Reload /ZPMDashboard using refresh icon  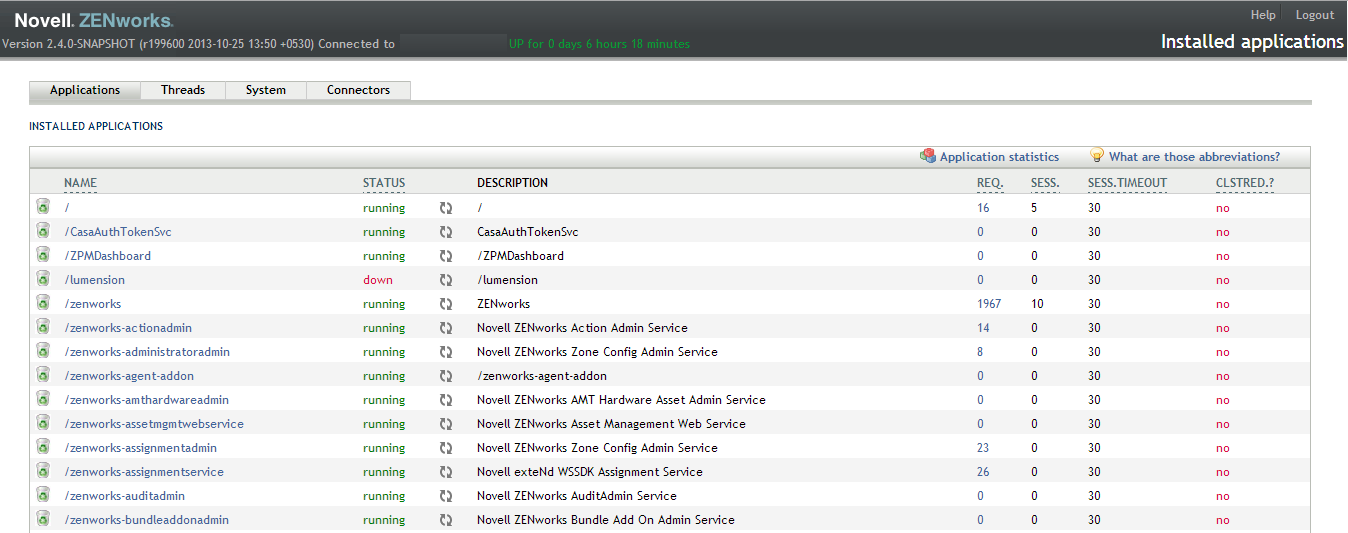pyautogui.click(x=446, y=256)
